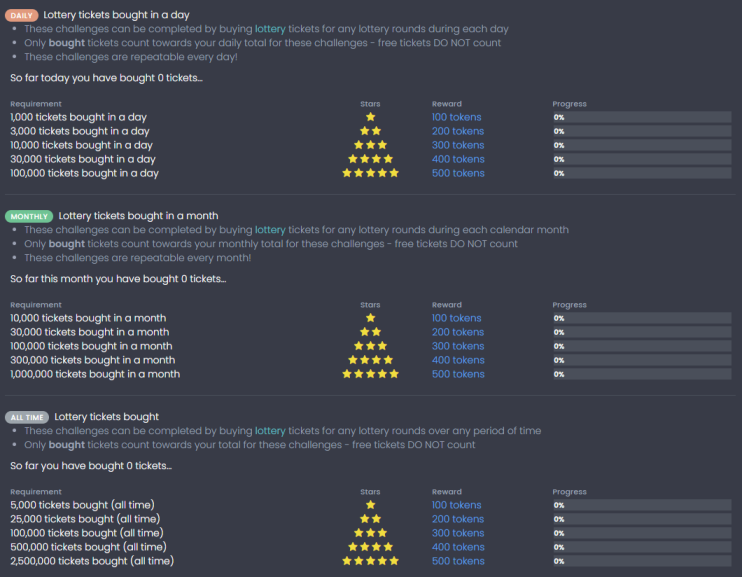The width and height of the screenshot is (742, 577).
Task: Click the 5,000 tickets bought (all time) requirement
Action: pyautogui.click(x=82, y=505)
